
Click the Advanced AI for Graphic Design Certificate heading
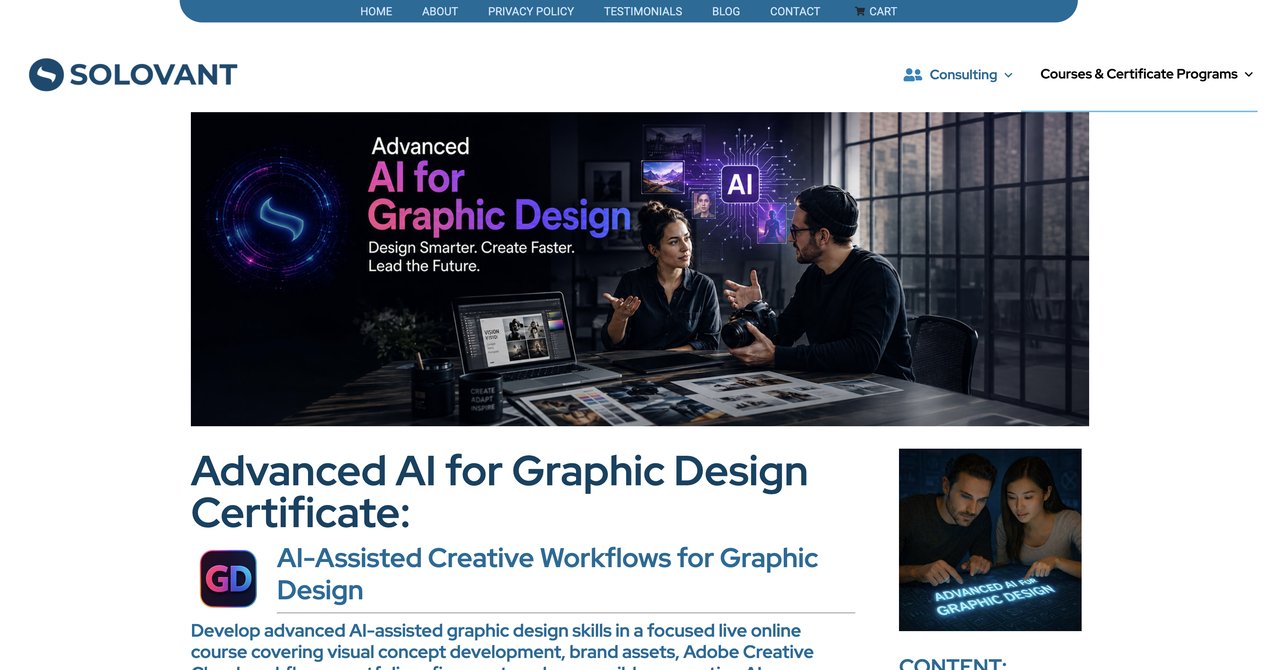click(499, 491)
